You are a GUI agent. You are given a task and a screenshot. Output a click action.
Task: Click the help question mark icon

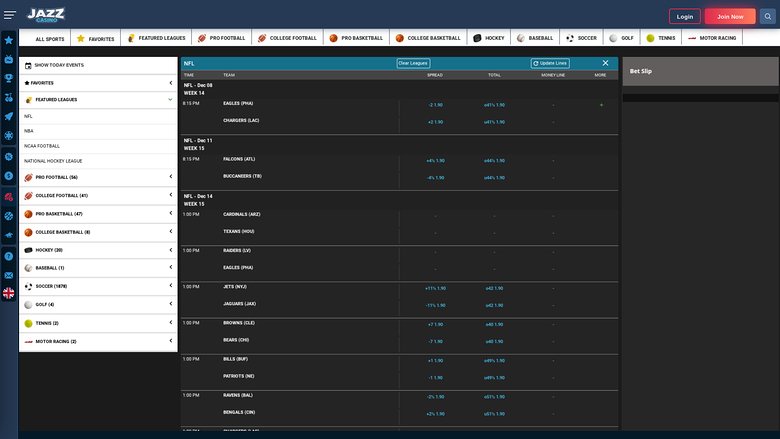pyautogui.click(x=9, y=256)
